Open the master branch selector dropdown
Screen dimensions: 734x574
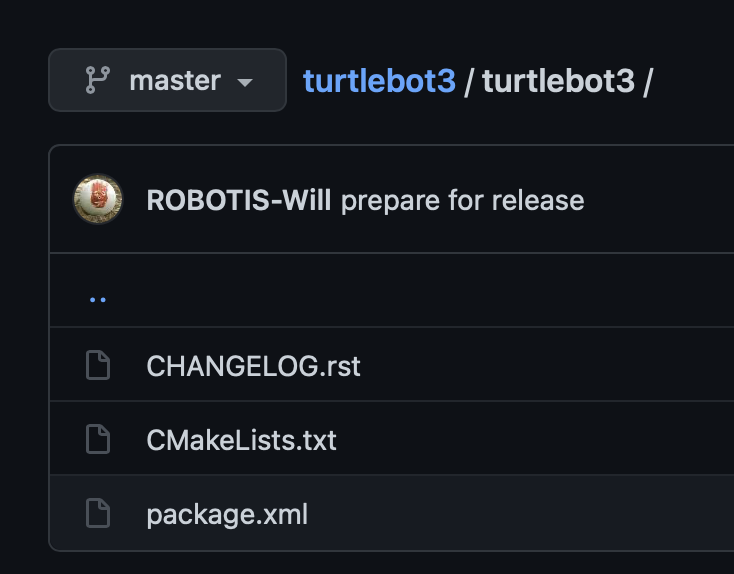click(167, 80)
